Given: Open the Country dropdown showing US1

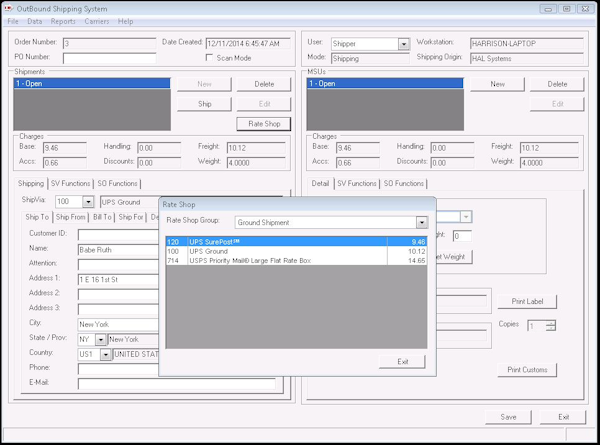Looking at the screenshot, I should 105,354.
